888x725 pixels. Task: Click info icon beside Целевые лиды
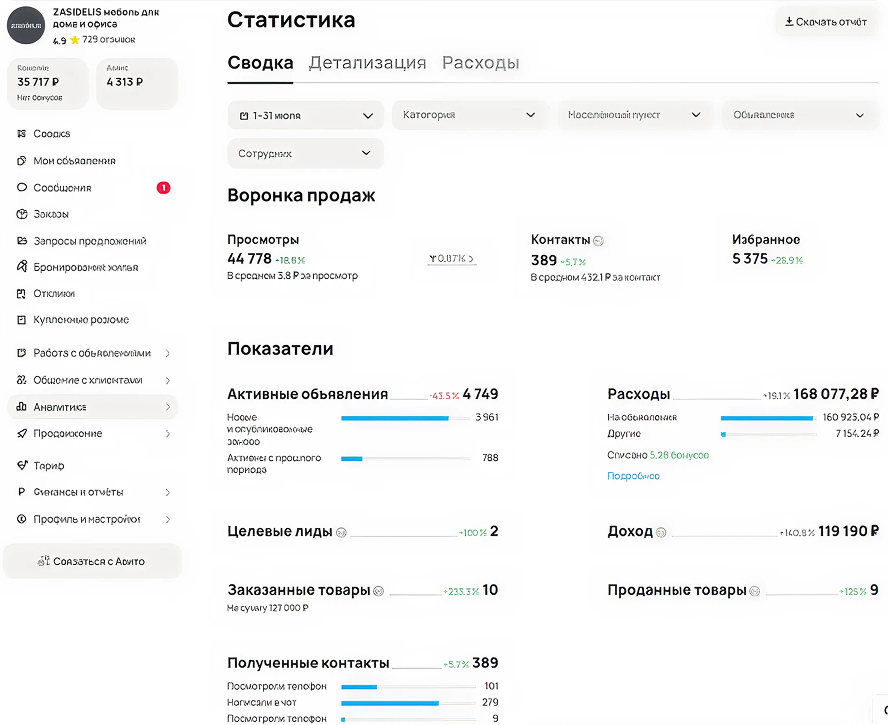point(341,533)
